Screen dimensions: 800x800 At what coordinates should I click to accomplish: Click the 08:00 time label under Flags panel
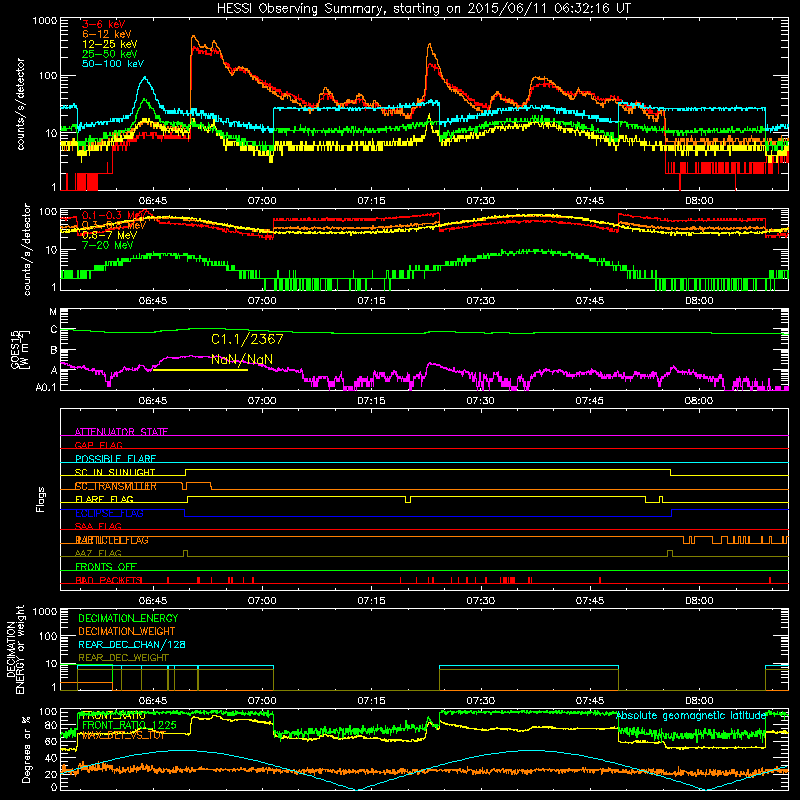click(699, 601)
